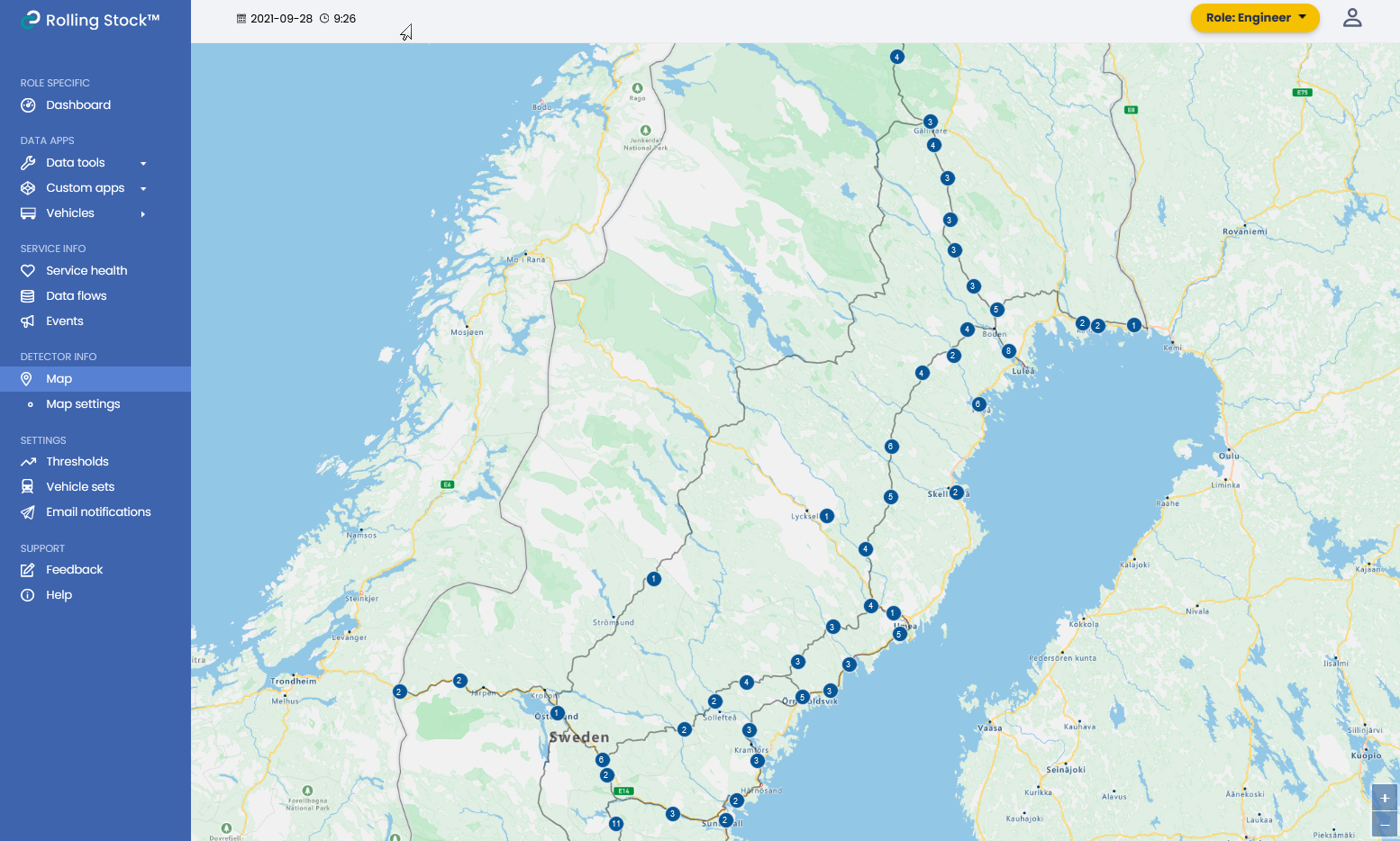Open the Role: Engineer dropdown

[x=1255, y=17]
